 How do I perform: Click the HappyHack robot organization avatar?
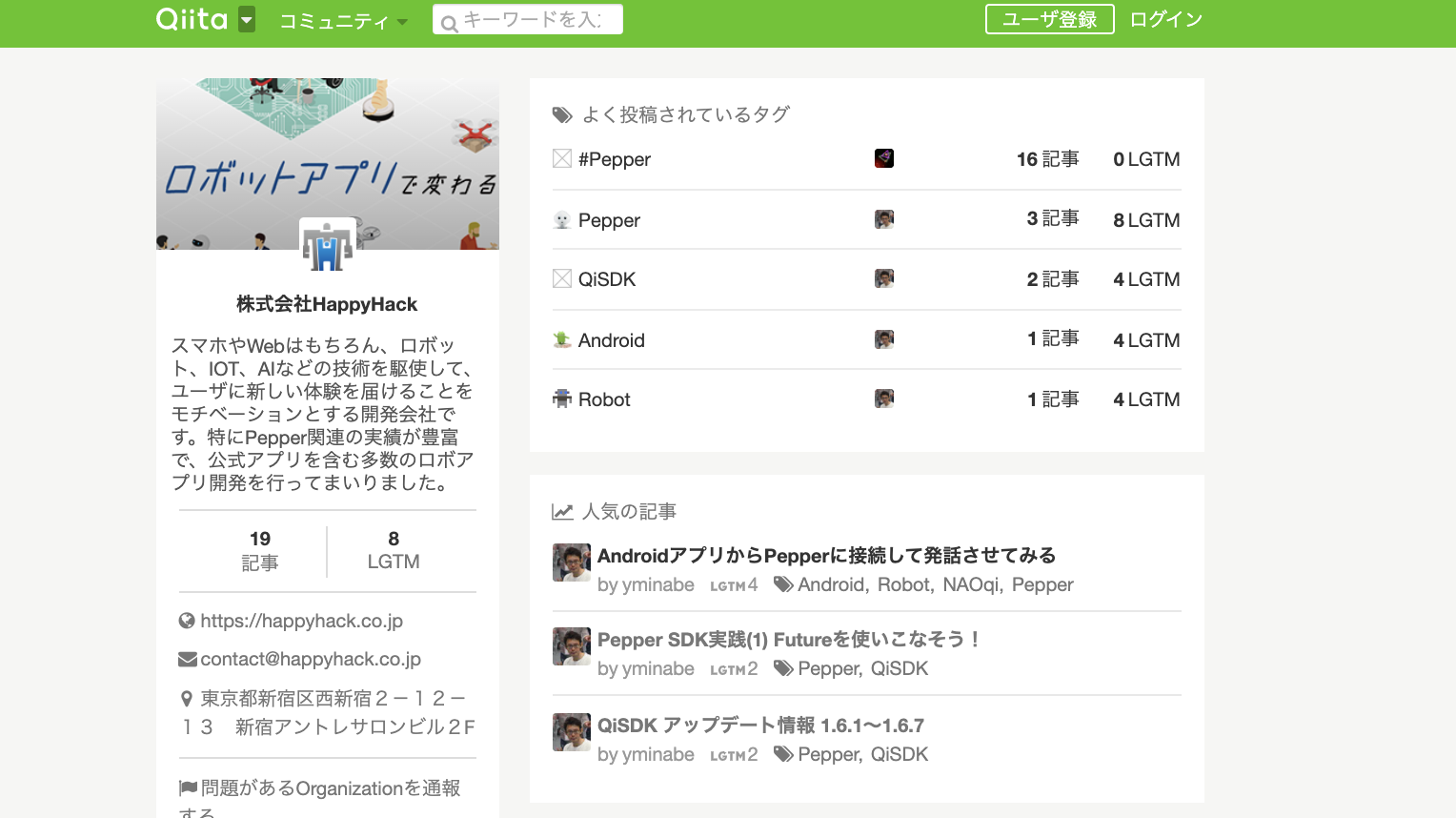coord(328,246)
